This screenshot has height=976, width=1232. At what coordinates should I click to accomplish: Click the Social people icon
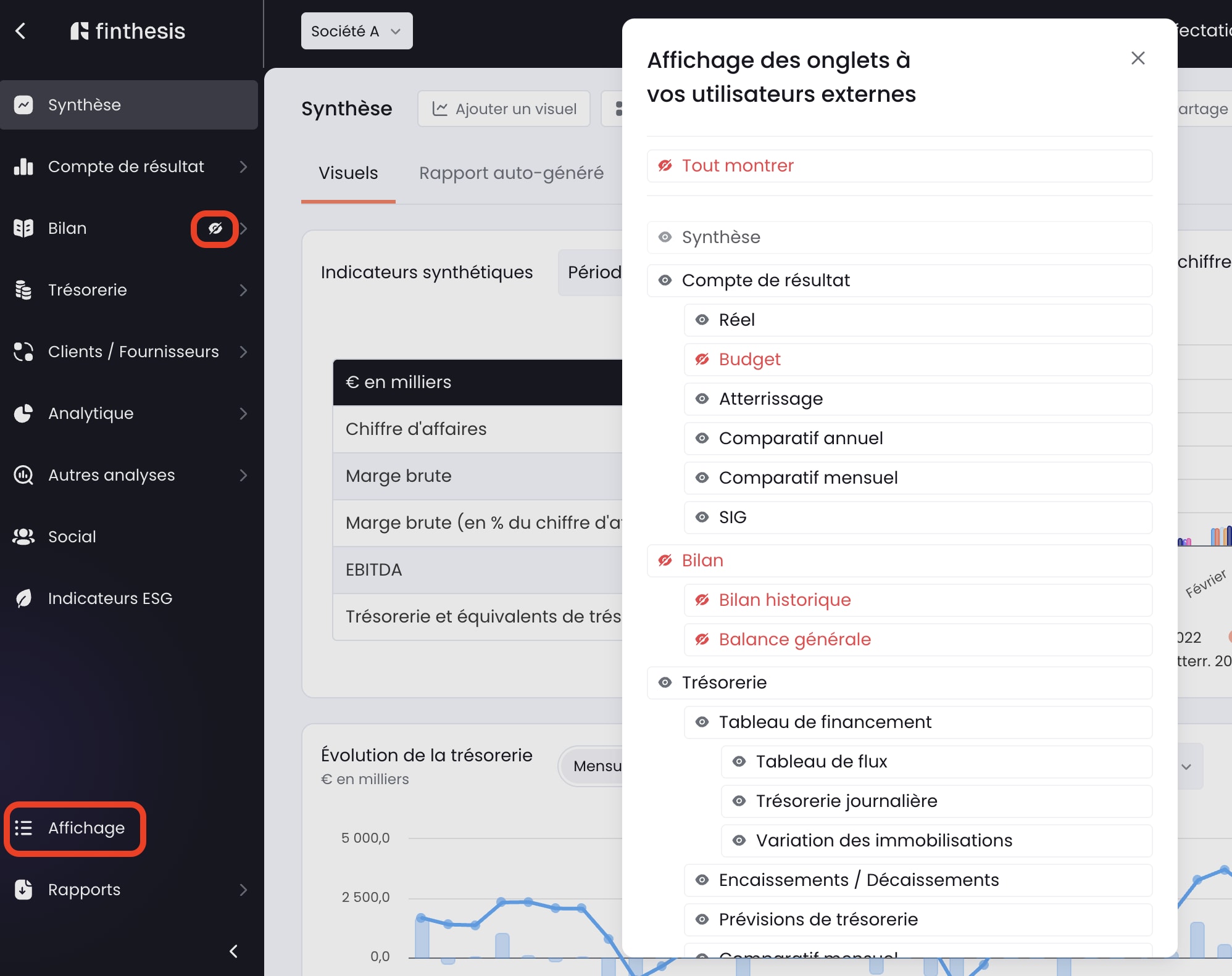click(23, 537)
